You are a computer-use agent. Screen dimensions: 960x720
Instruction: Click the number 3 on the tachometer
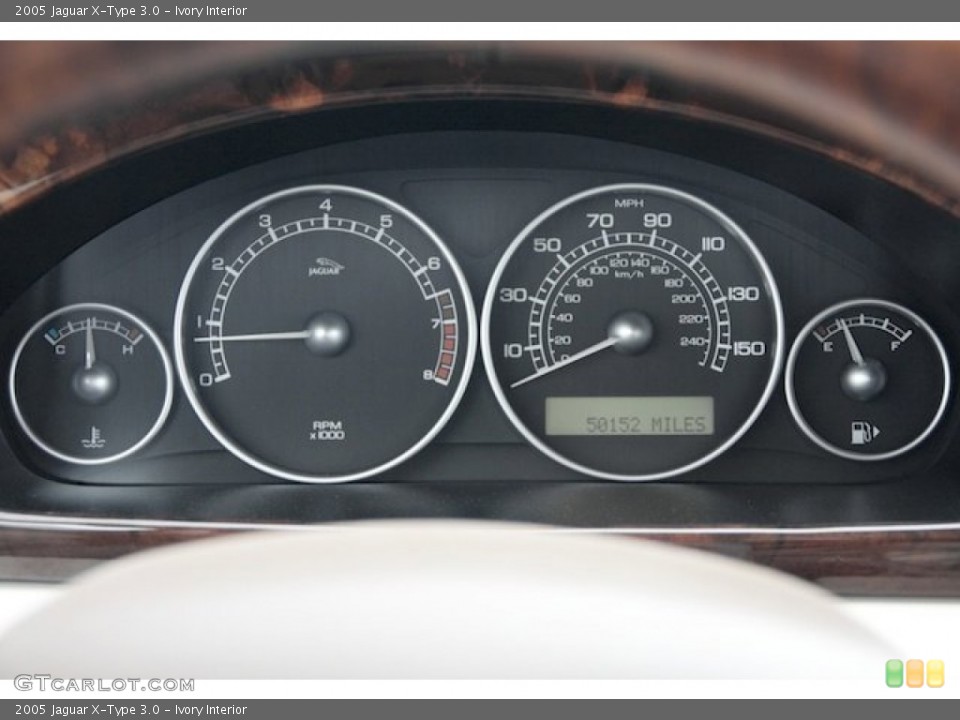tap(264, 220)
